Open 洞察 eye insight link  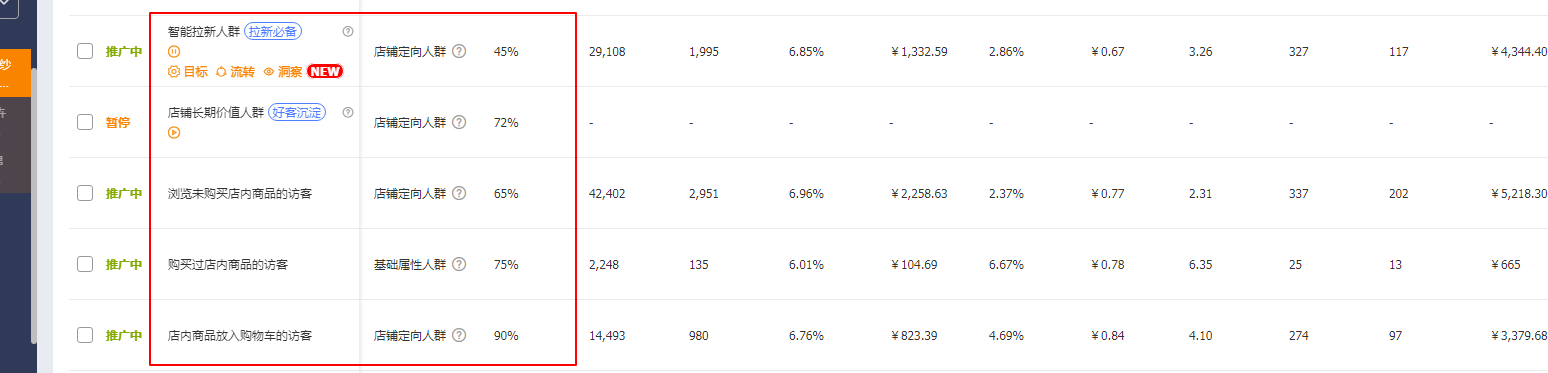(283, 71)
